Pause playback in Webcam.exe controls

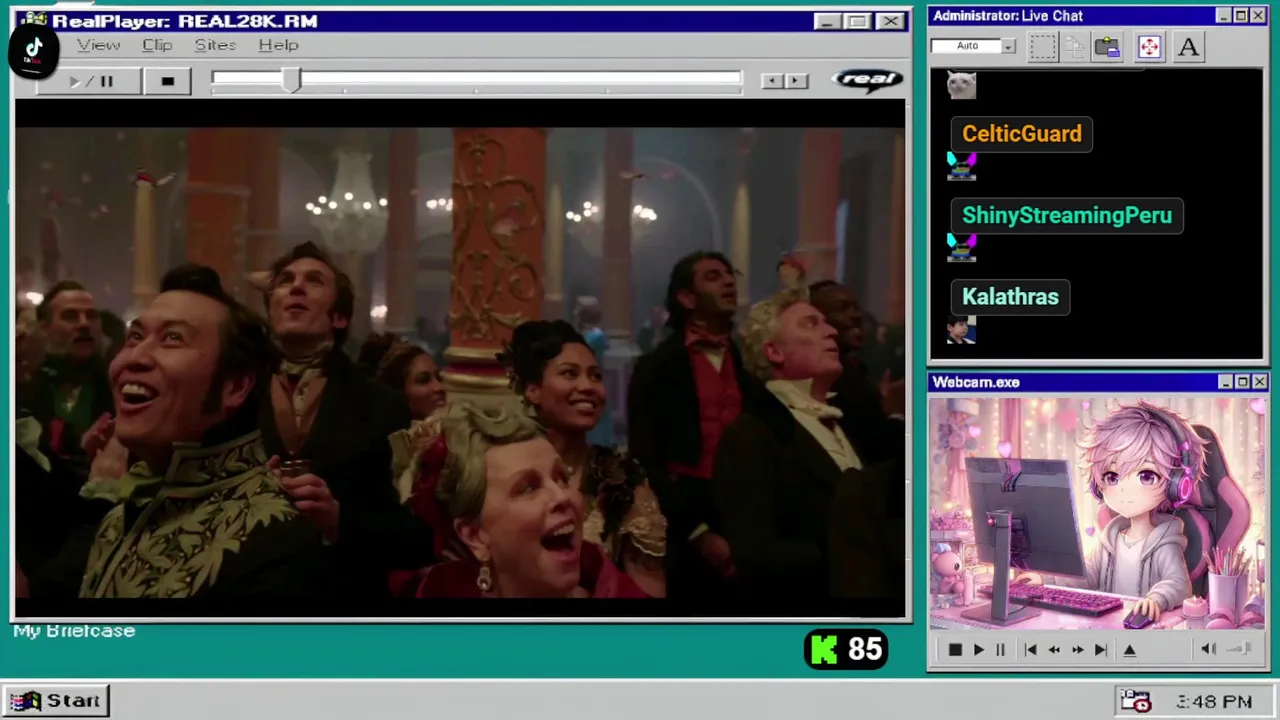click(1000, 650)
